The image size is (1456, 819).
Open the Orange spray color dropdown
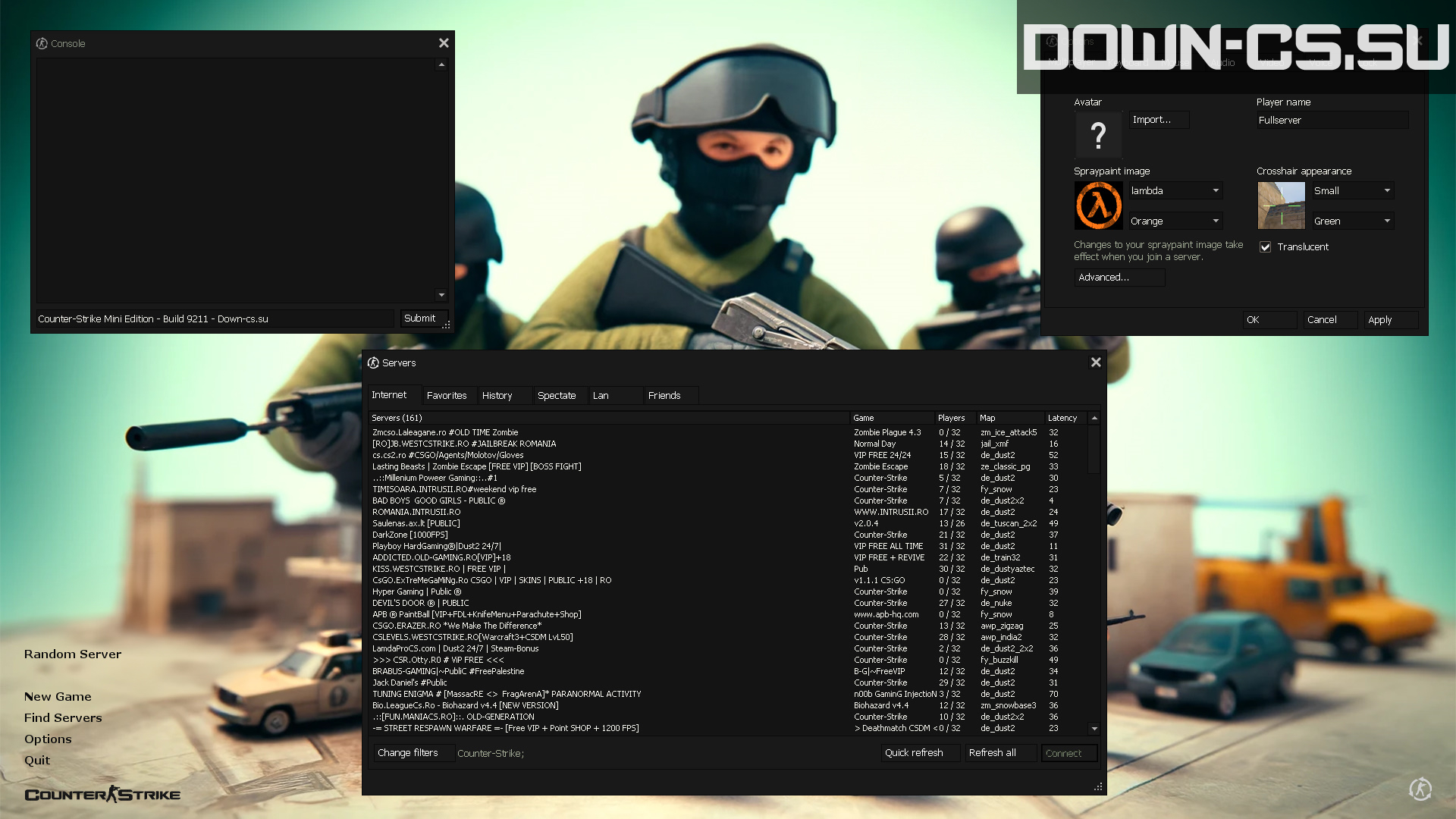[1175, 221]
